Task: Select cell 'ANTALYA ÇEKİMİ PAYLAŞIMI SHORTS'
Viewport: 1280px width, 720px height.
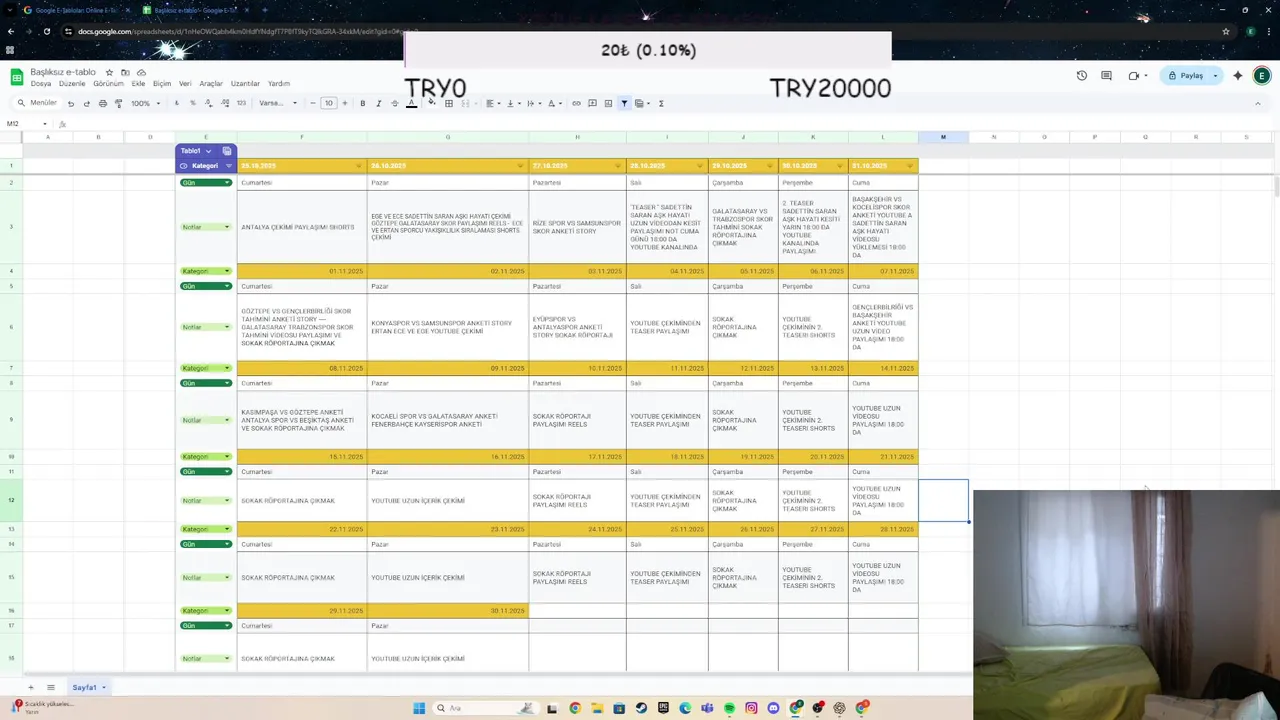Action: (x=302, y=227)
